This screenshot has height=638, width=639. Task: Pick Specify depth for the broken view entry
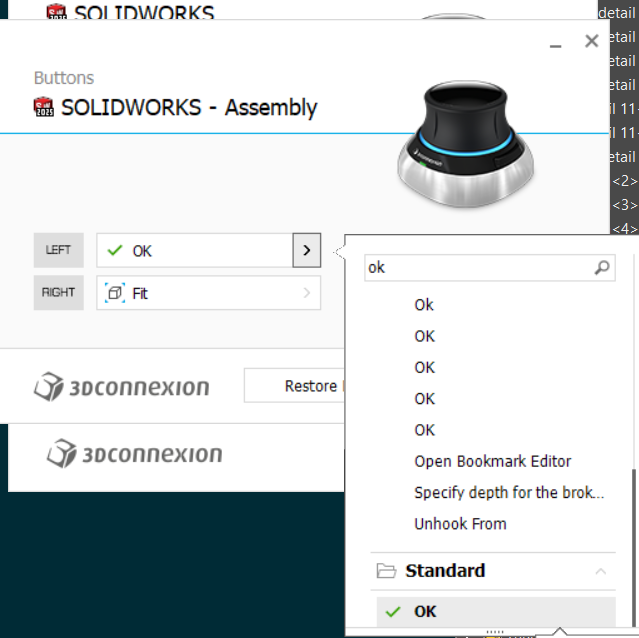click(x=509, y=492)
